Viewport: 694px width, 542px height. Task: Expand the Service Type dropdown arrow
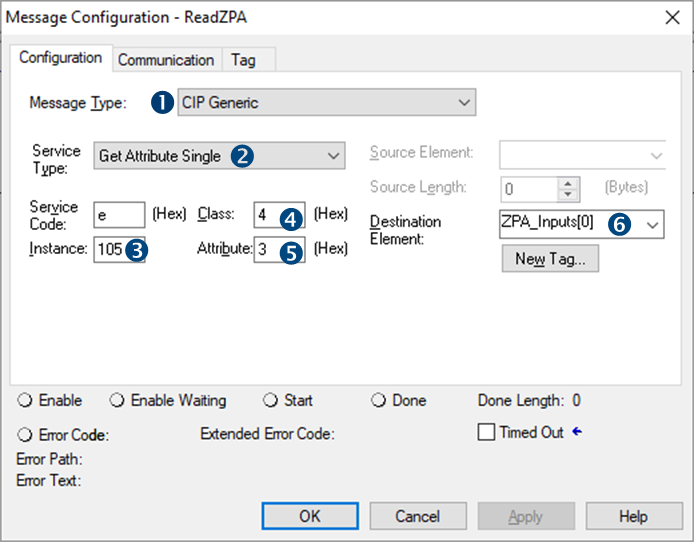tap(333, 156)
